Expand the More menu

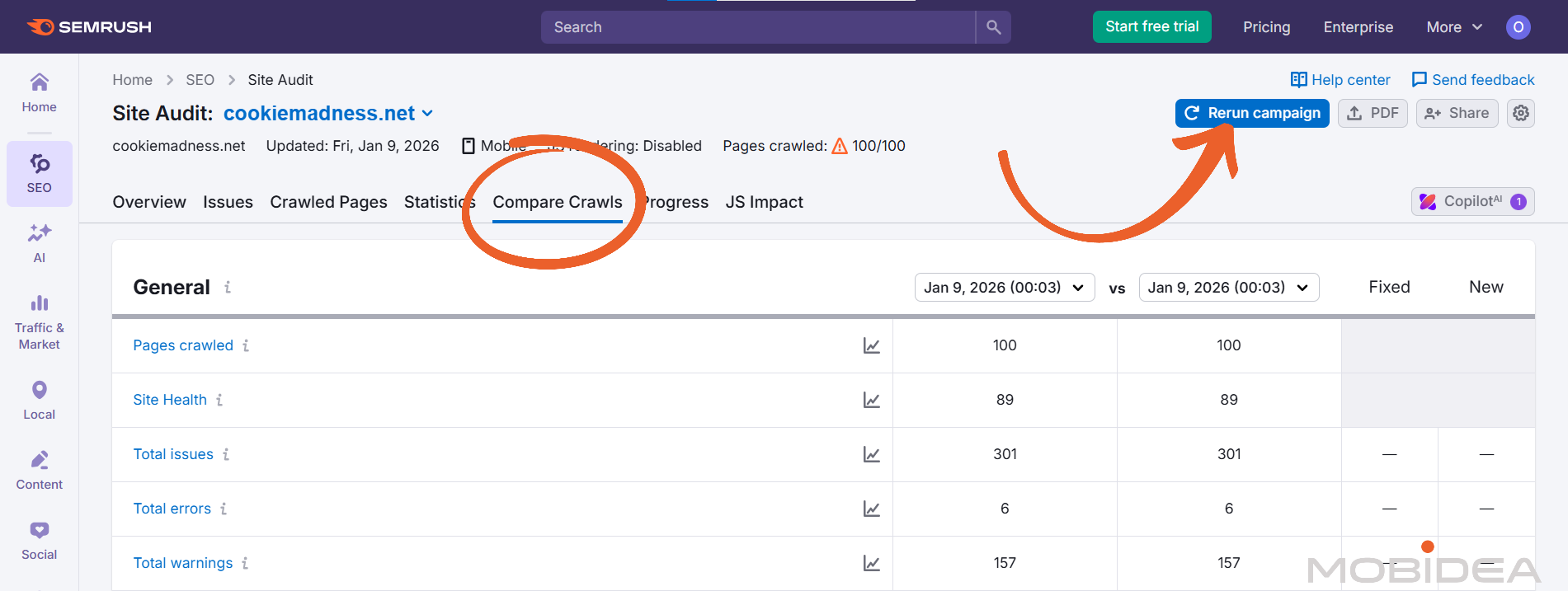point(1454,27)
